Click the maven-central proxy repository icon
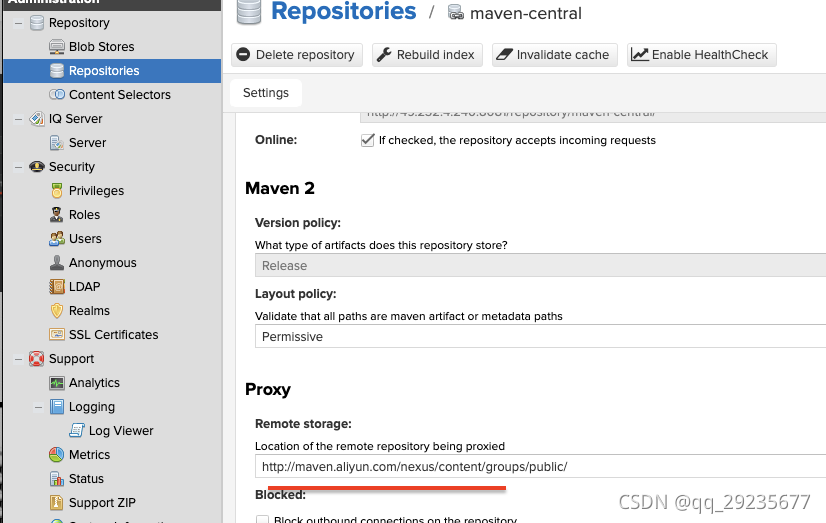Viewport: 826px width, 523px height. [x=456, y=13]
